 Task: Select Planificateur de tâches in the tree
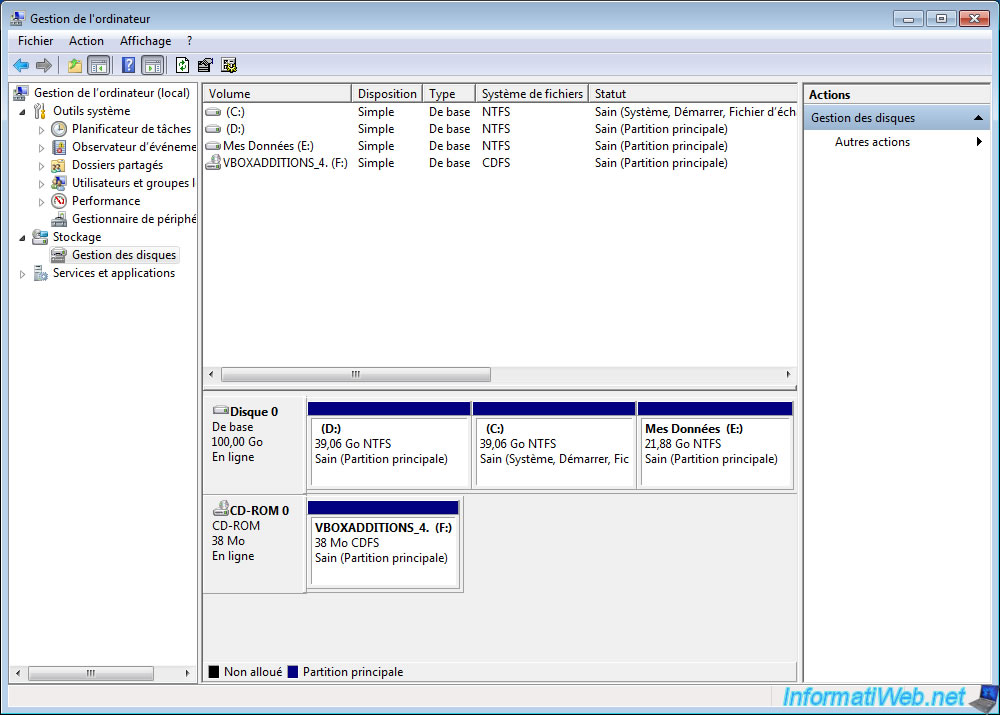[130, 129]
